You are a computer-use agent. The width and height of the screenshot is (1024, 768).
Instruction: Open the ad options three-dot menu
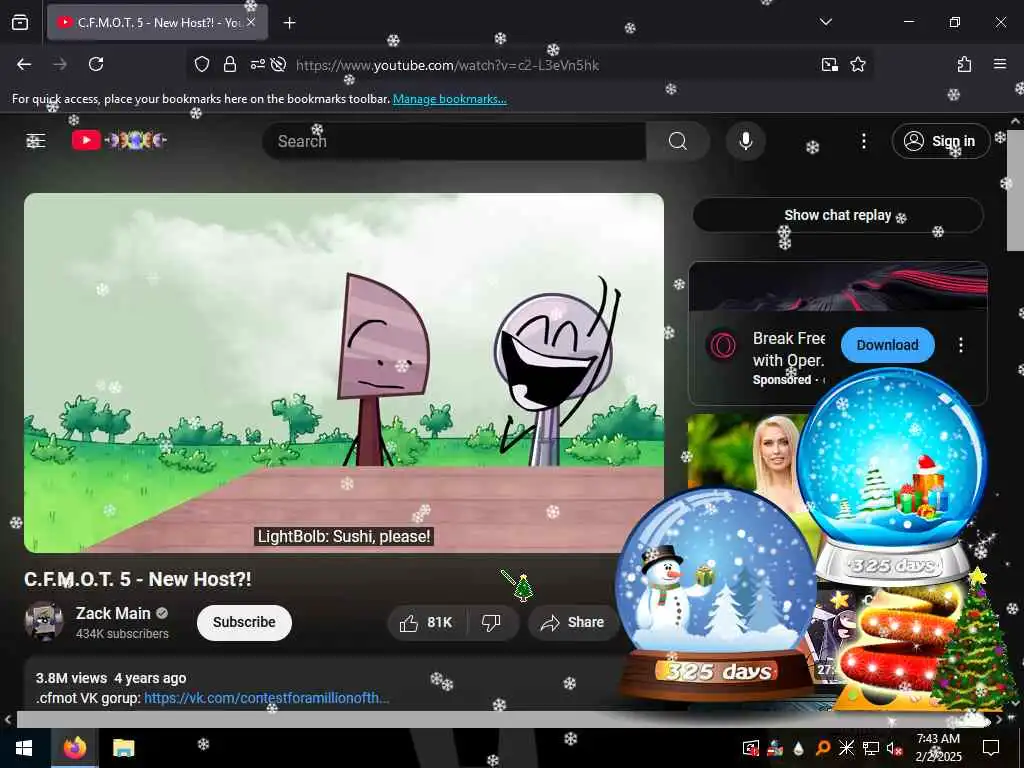pyautogui.click(x=961, y=345)
